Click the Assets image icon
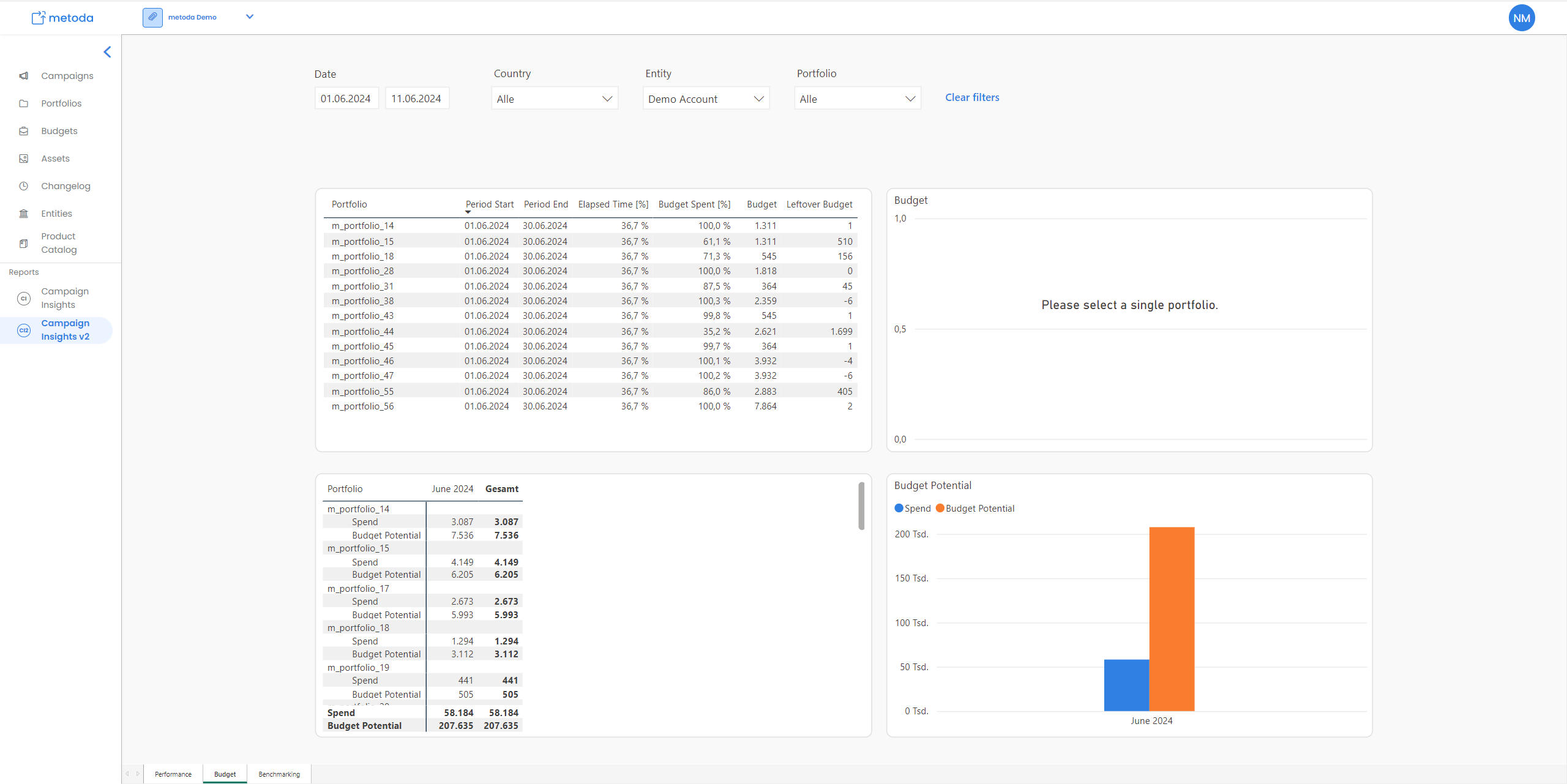The height and width of the screenshot is (784, 1567). (24, 159)
